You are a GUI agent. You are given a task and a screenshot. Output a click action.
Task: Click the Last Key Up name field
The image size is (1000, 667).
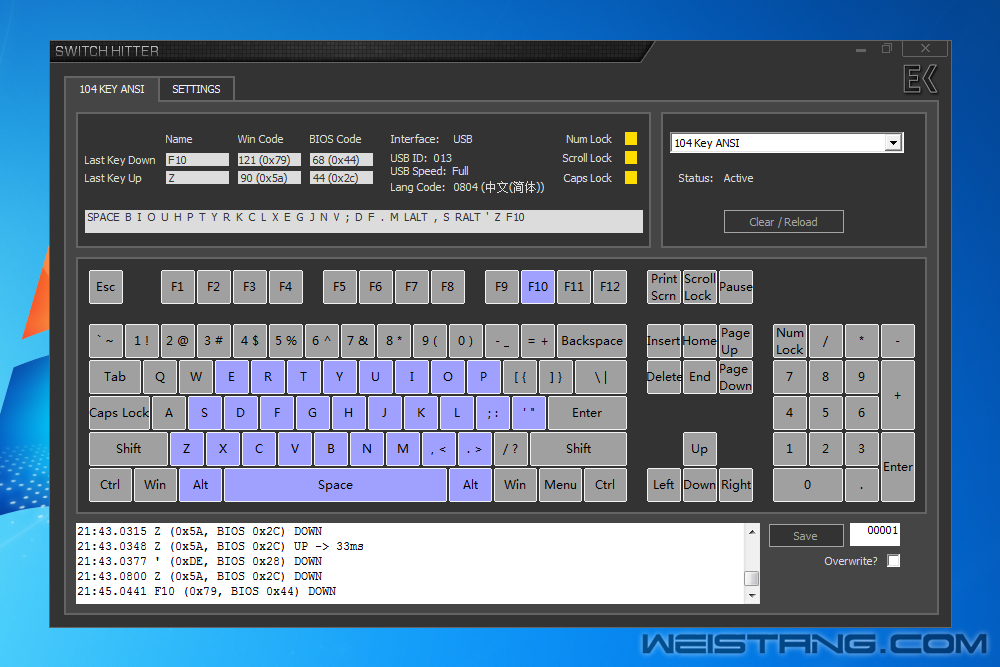pyautogui.click(x=197, y=178)
